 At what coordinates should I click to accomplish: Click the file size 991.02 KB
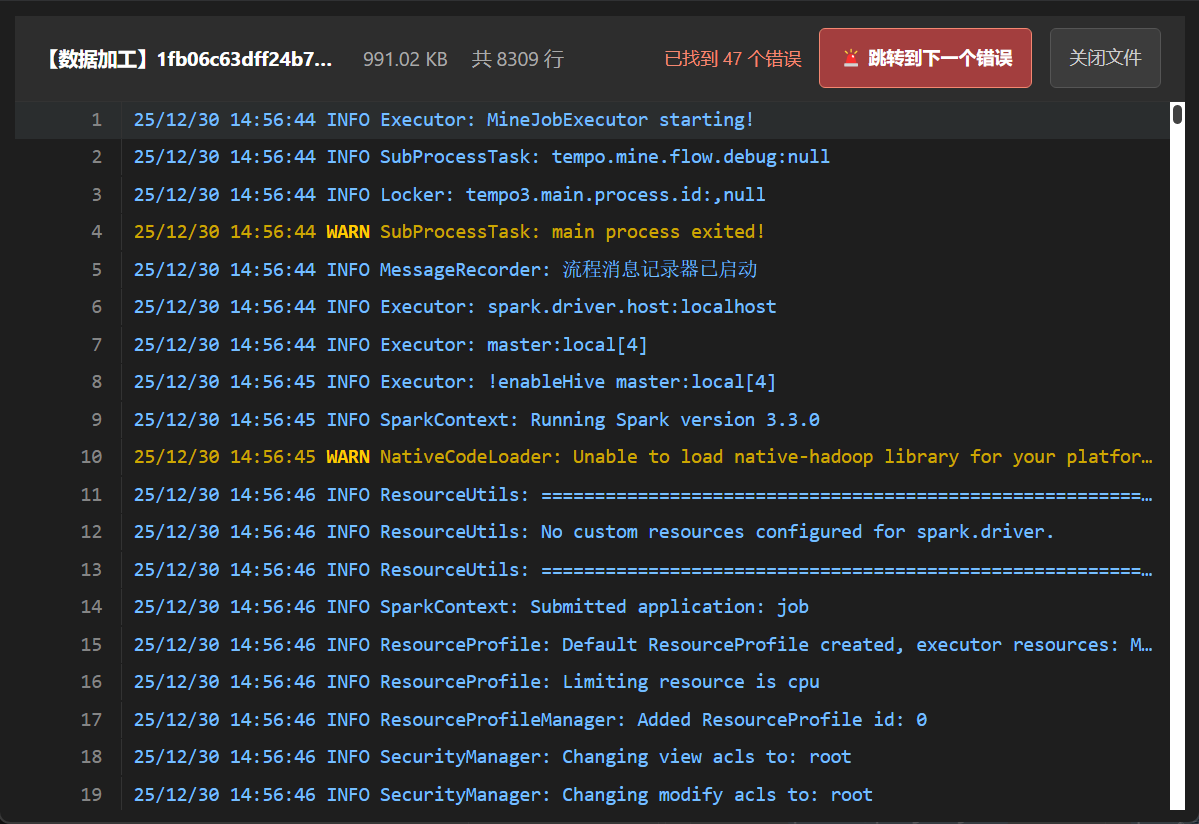(x=405, y=59)
